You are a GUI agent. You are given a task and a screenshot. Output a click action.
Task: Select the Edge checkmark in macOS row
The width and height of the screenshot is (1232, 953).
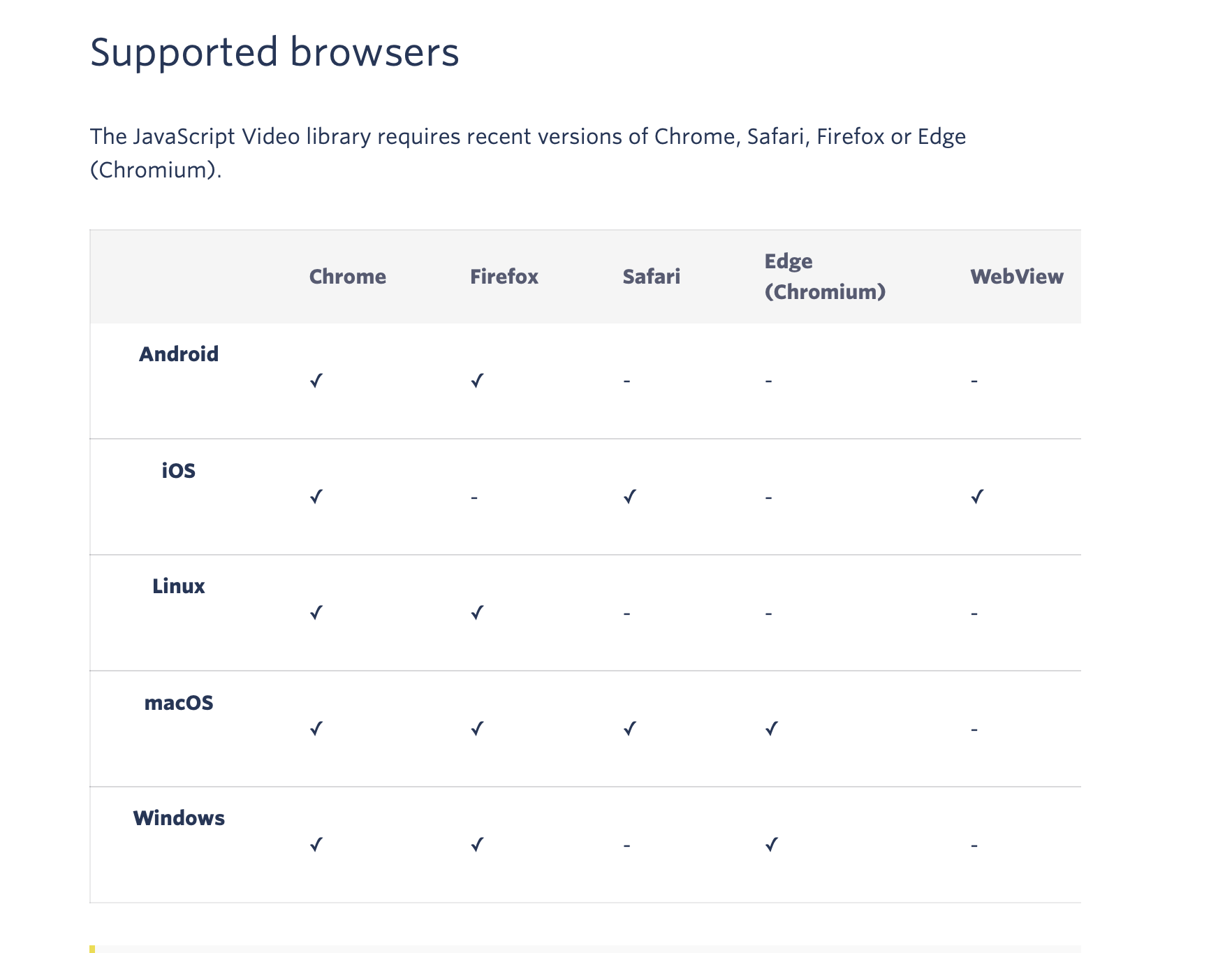771,729
